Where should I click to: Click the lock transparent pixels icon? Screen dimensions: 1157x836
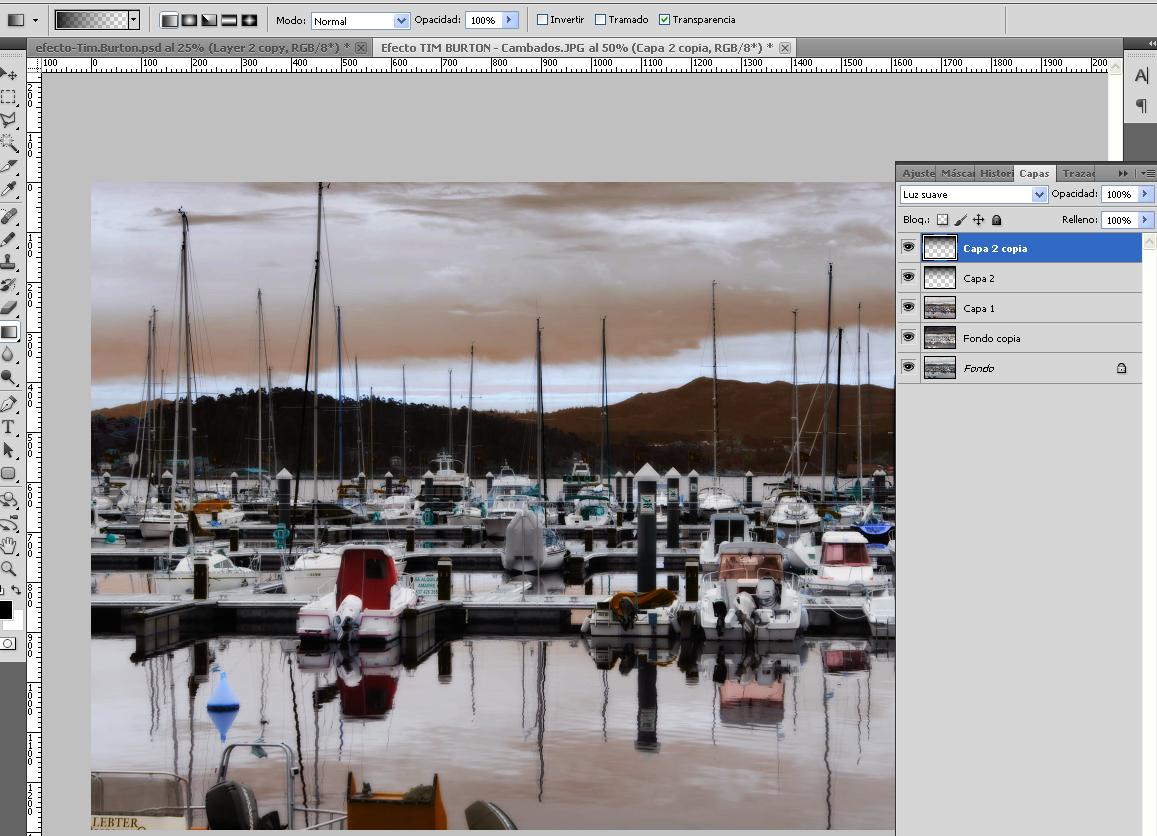[x=942, y=220]
